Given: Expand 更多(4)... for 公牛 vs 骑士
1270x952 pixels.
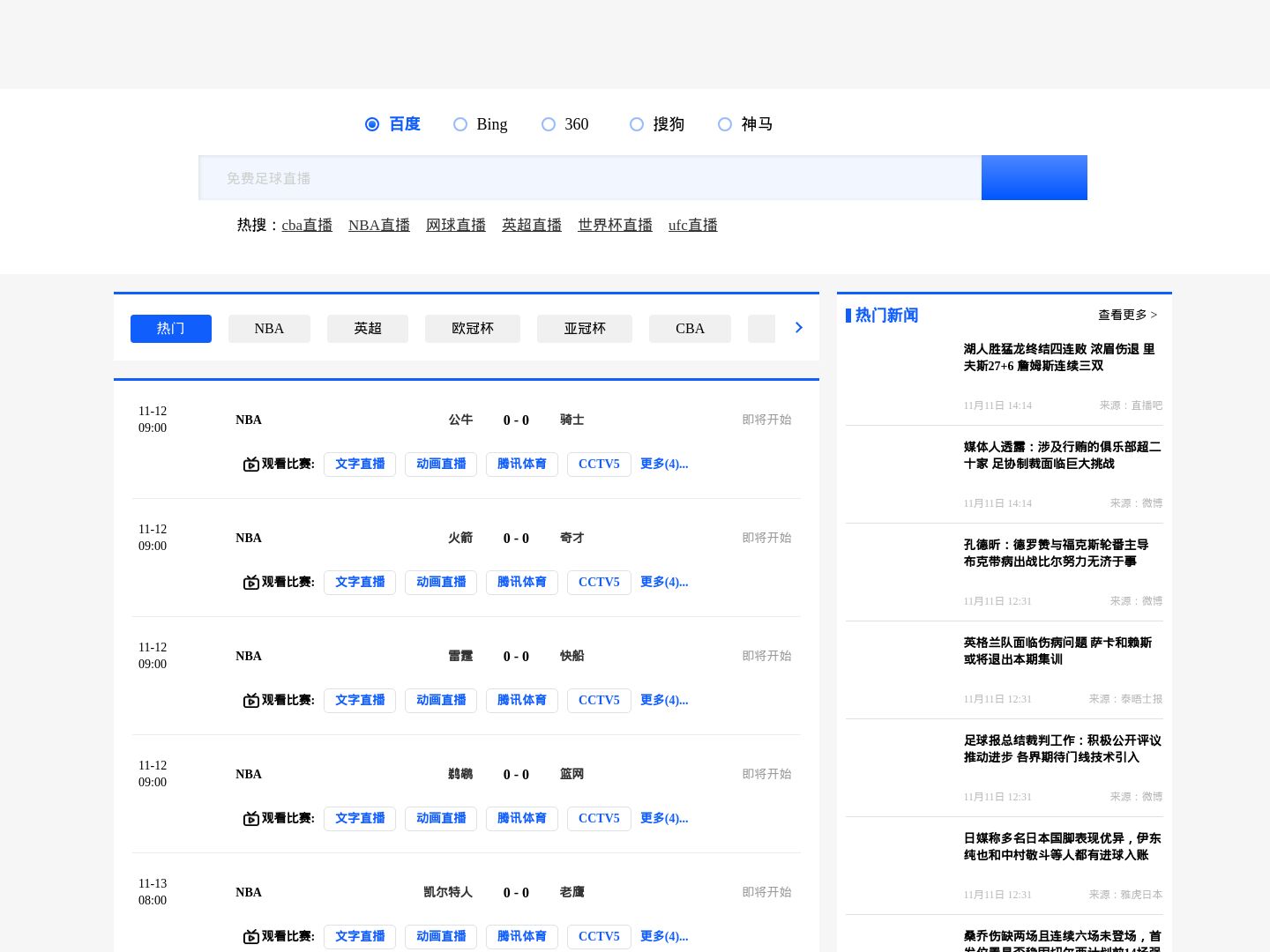Looking at the screenshot, I should pyautogui.click(x=664, y=464).
